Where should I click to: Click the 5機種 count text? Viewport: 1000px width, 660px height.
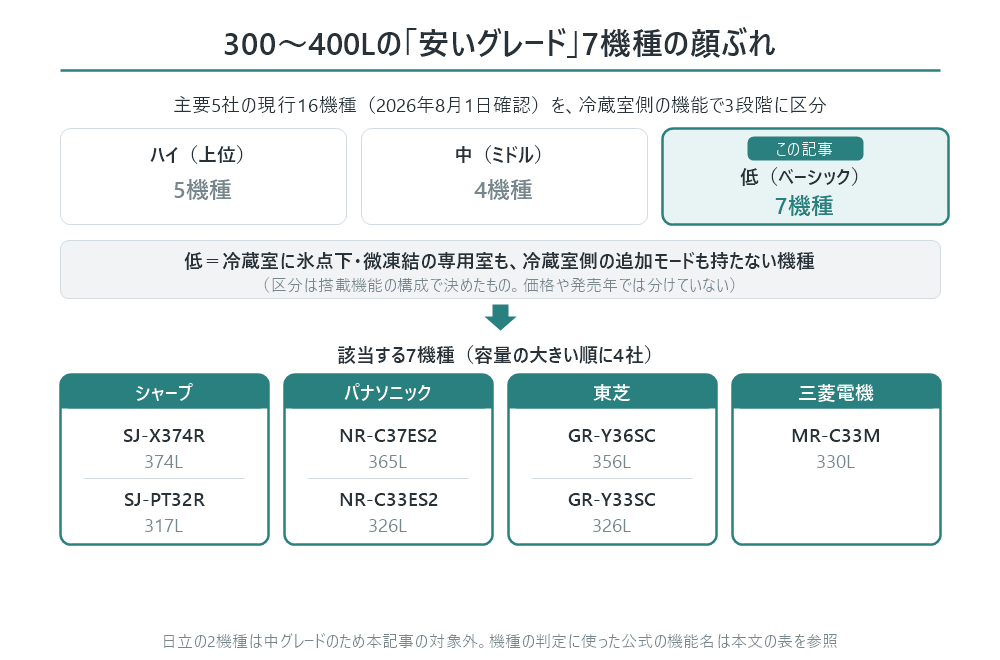(x=203, y=190)
